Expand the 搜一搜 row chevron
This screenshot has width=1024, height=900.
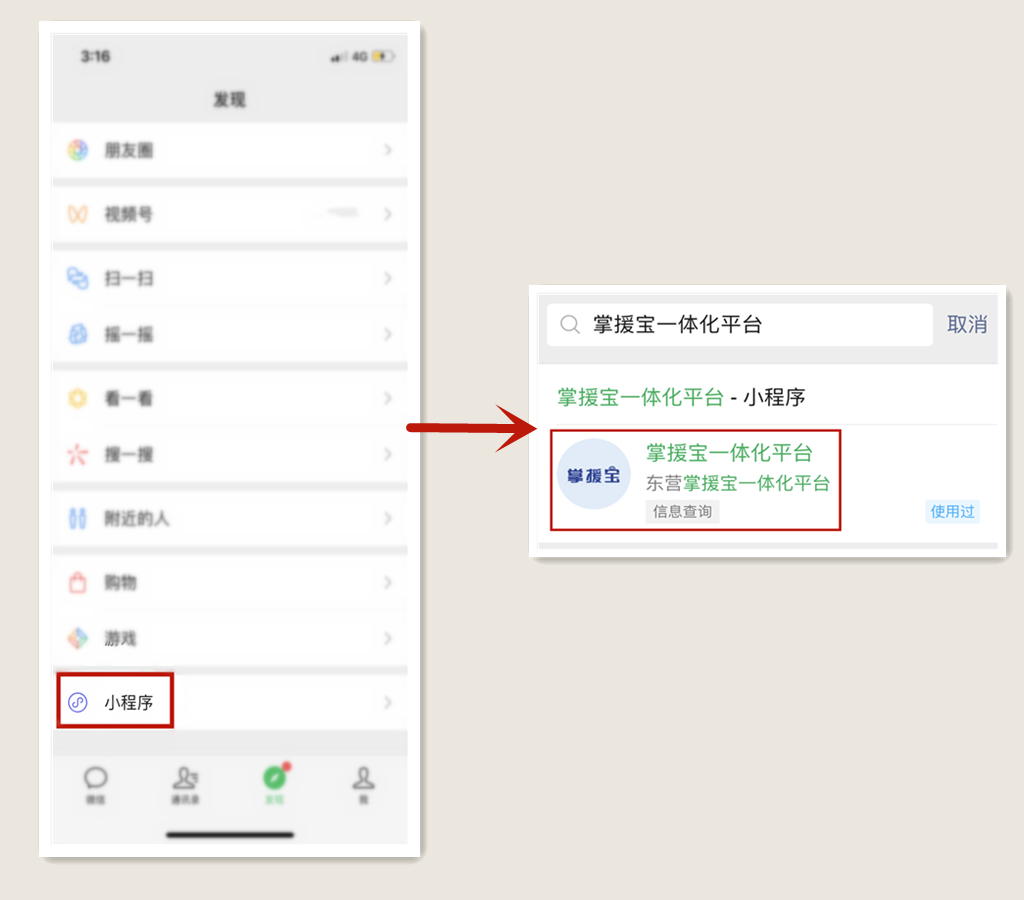pyautogui.click(x=388, y=454)
